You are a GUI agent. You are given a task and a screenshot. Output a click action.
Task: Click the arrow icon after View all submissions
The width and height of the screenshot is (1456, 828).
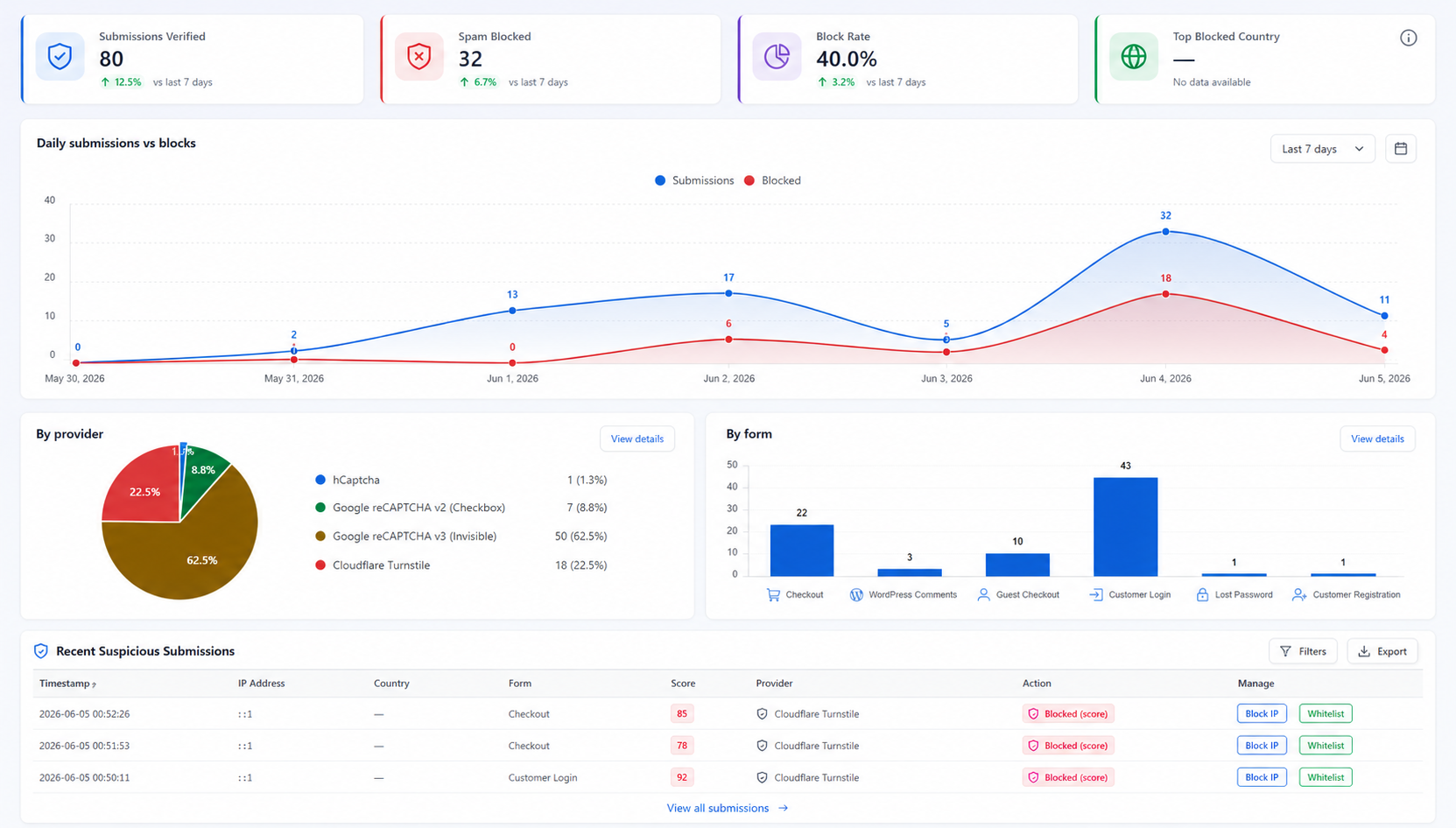(x=783, y=809)
